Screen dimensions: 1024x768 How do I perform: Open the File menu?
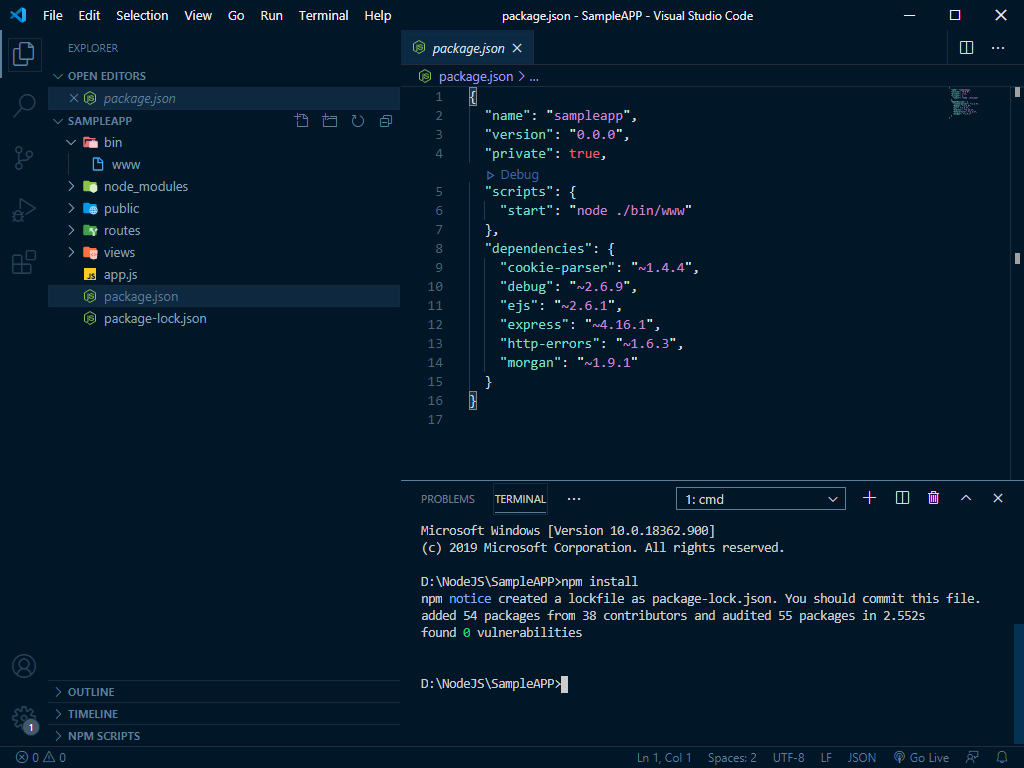(x=53, y=15)
